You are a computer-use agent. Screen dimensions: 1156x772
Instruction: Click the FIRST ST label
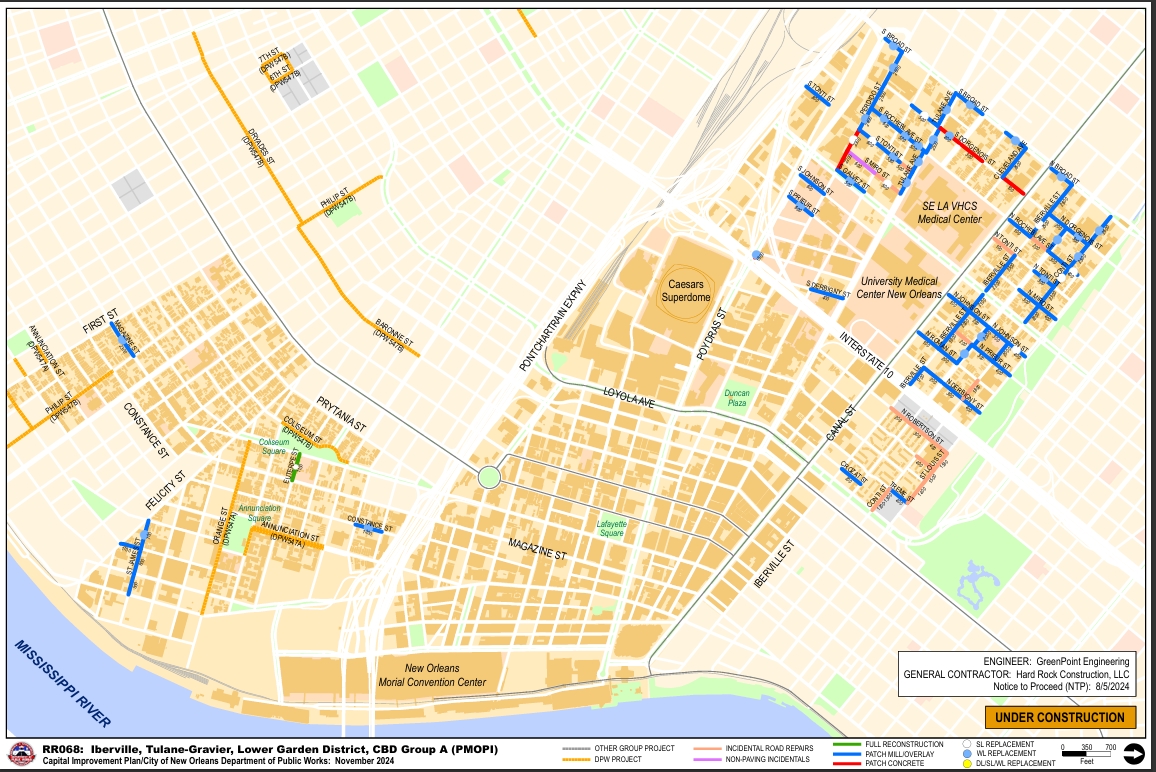[100, 321]
